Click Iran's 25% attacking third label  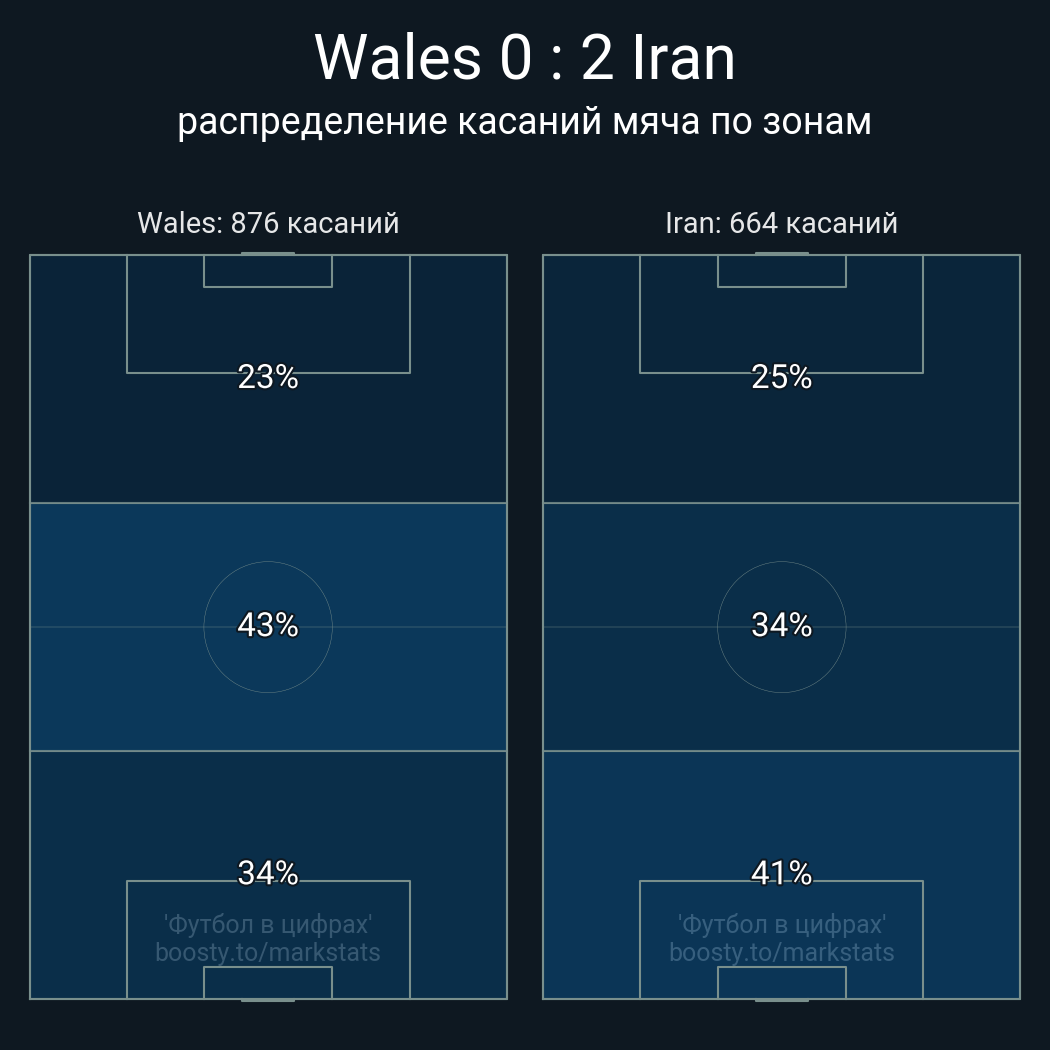[x=781, y=378]
